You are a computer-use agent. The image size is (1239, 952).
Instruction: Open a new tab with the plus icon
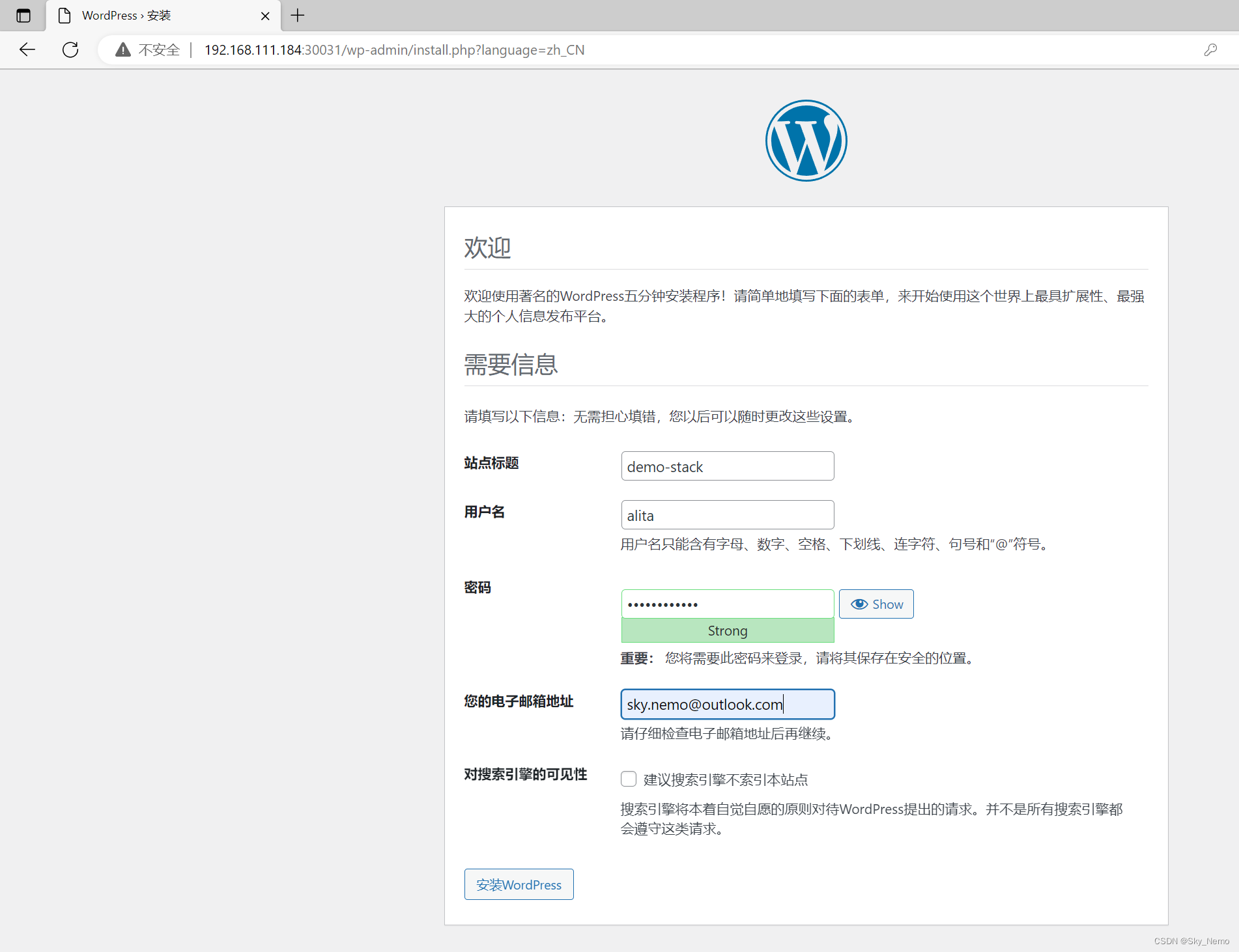(298, 15)
